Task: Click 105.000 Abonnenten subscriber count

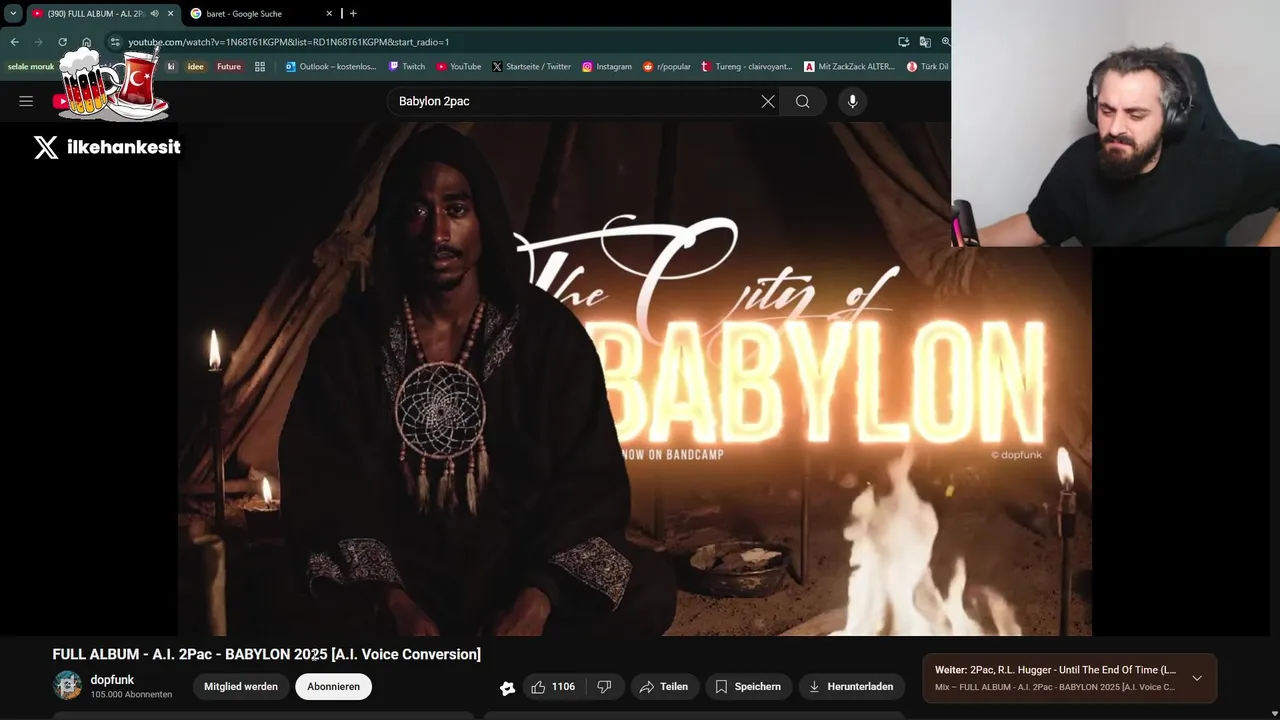Action: pos(131,694)
